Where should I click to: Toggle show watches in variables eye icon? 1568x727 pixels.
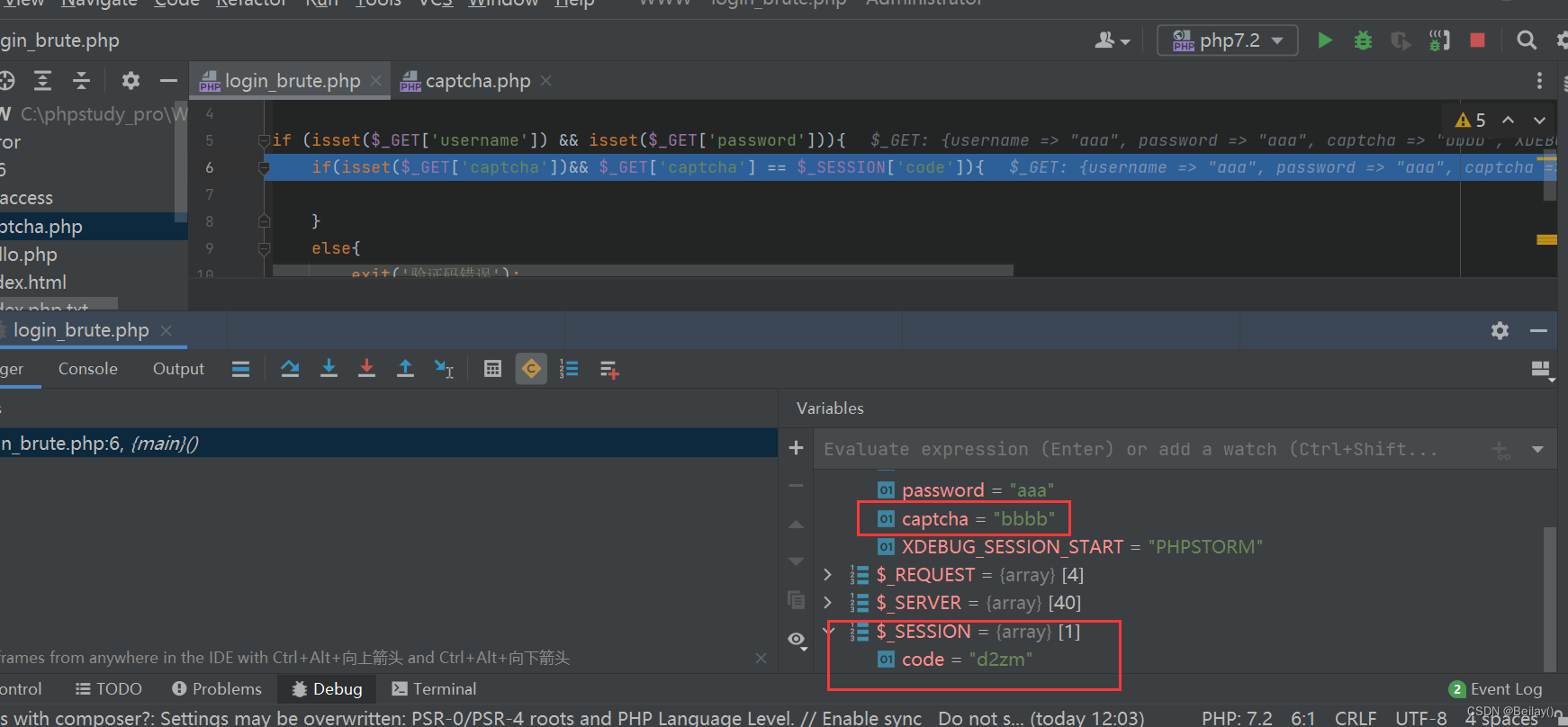[x=796, y=639]
